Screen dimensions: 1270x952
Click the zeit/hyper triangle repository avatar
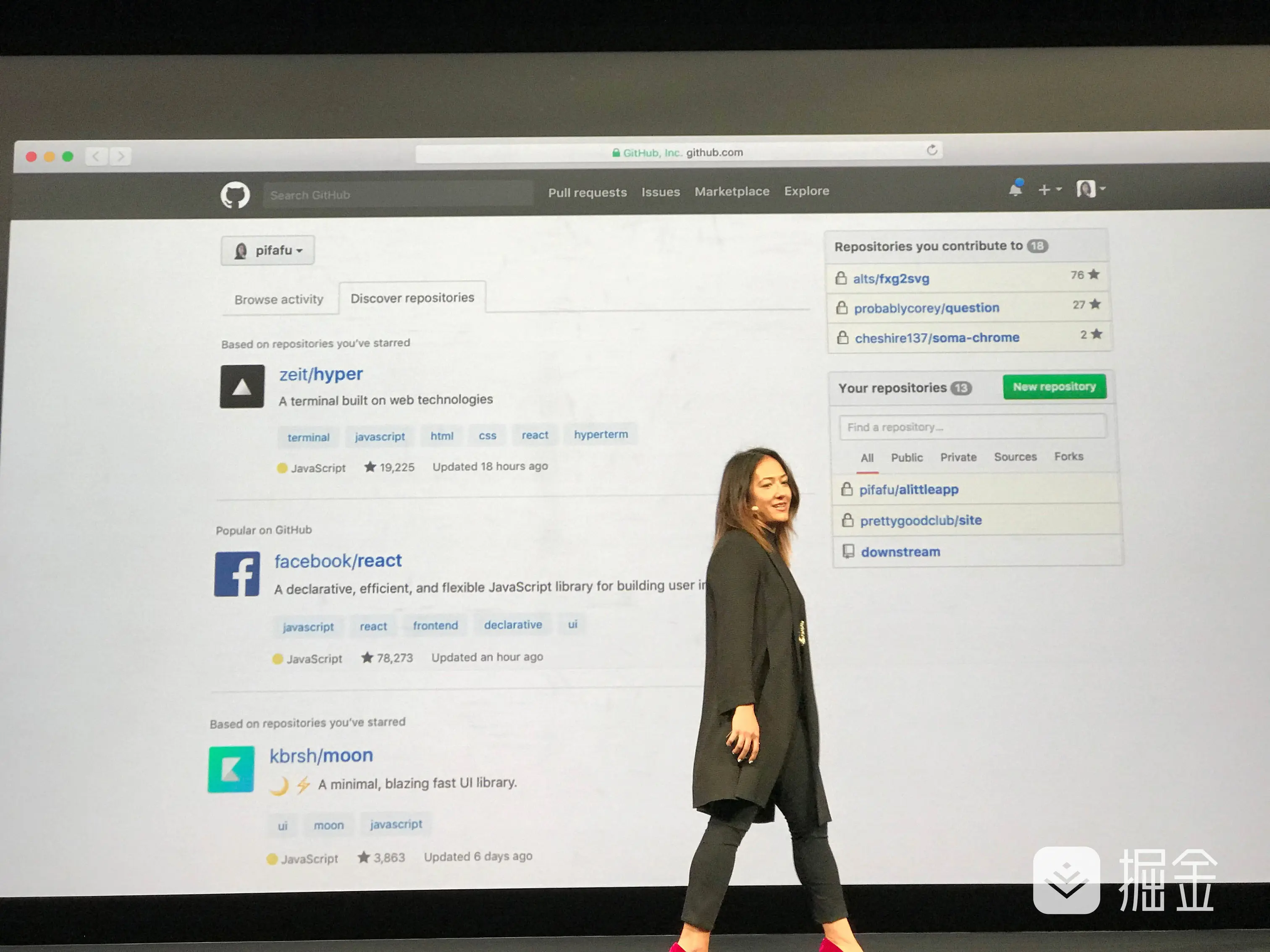(242, 386)
